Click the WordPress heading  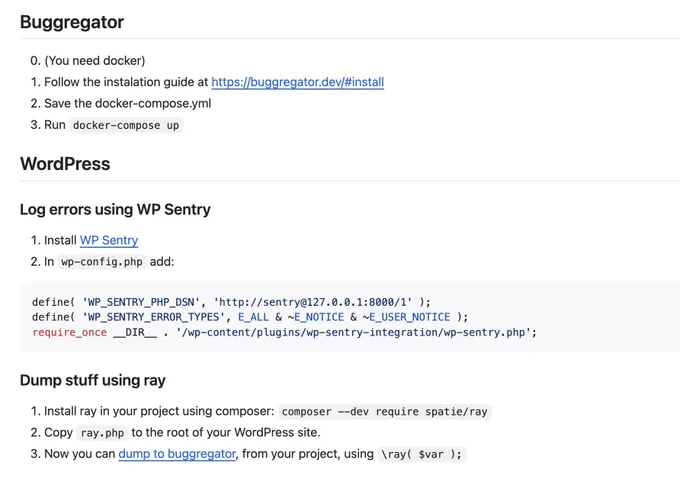pos(65,164)
